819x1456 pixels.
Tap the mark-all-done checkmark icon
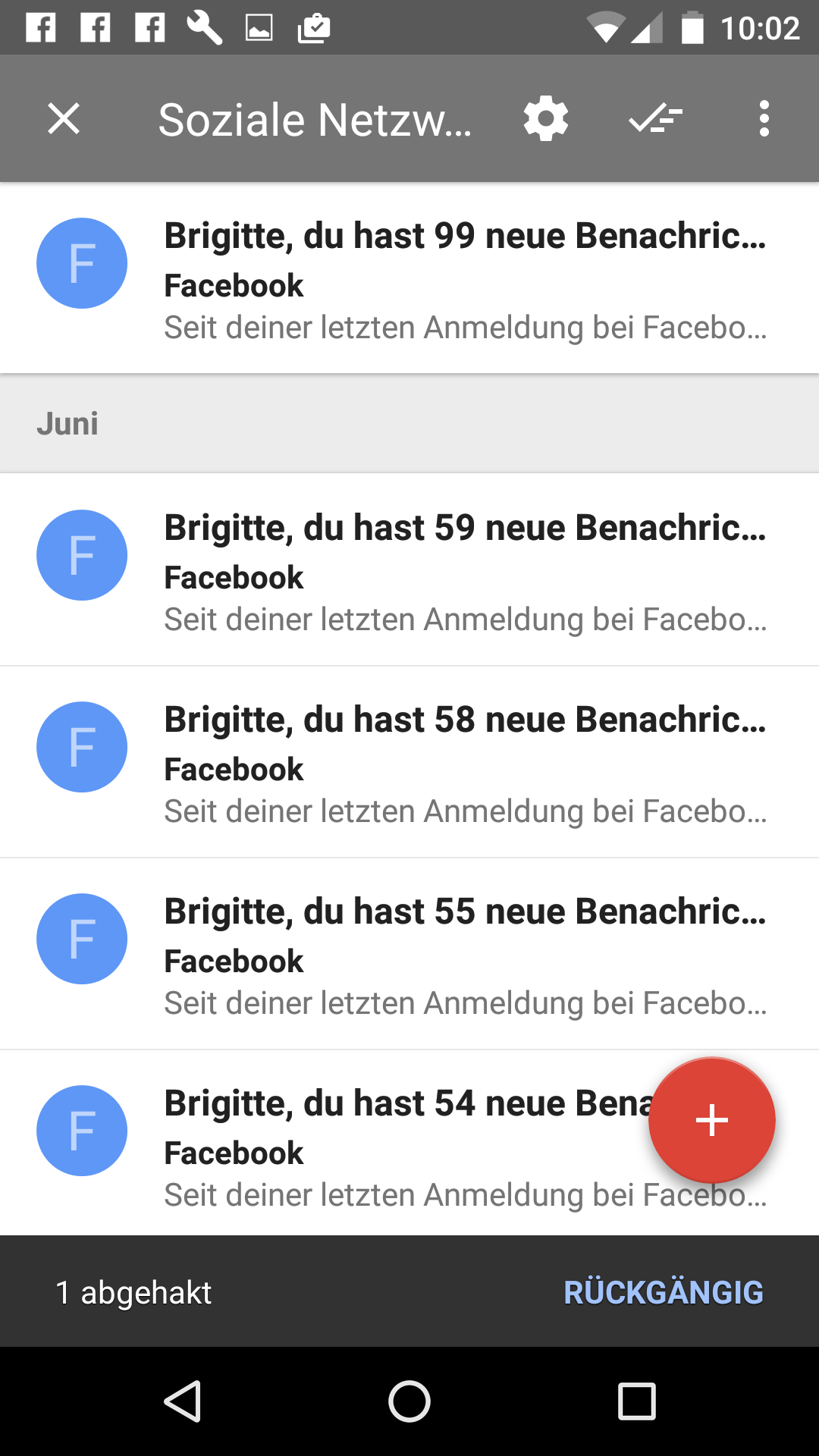click(x=656, y=119)
